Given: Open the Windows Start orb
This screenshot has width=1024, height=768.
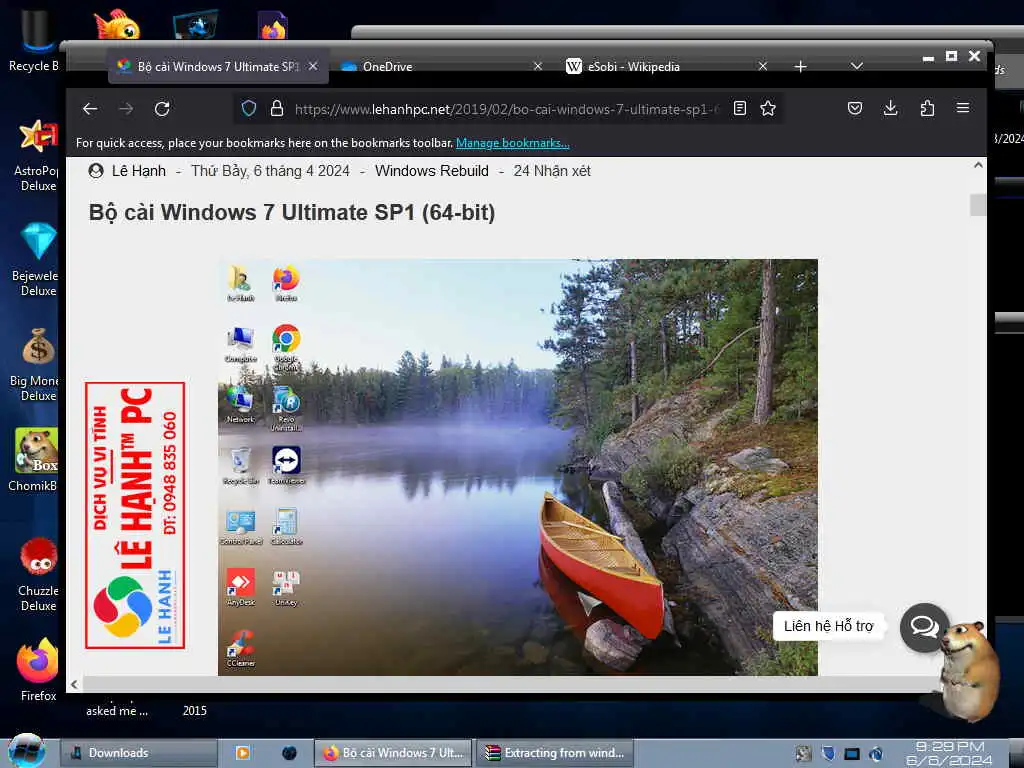Looking at the screenshot, I should point(27,751).
